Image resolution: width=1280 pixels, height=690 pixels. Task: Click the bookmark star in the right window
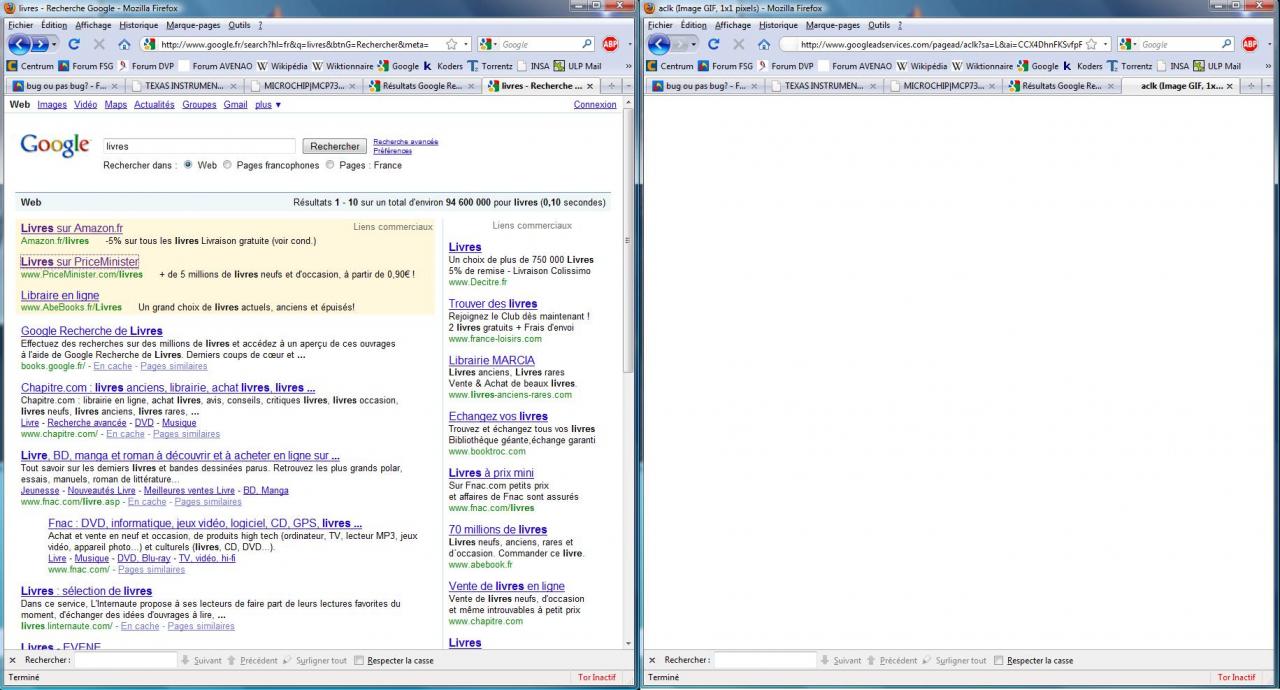[1092, 44]
